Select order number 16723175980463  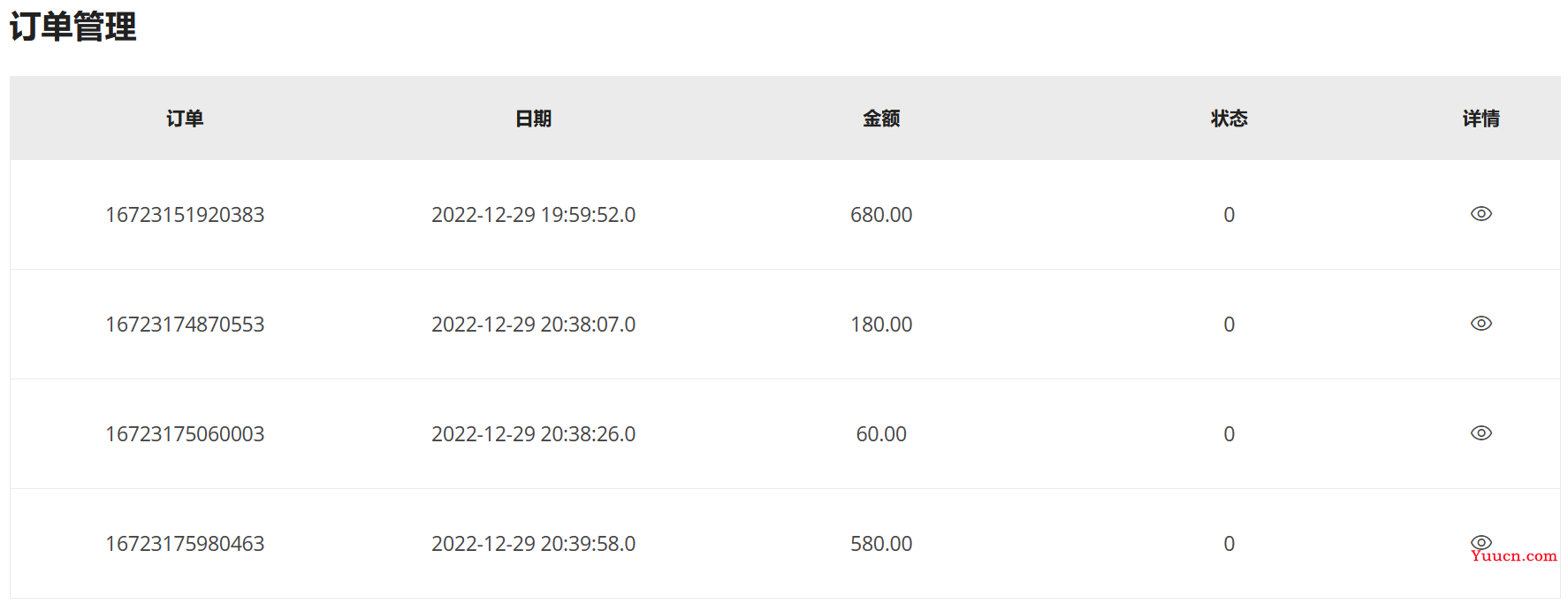pyautogui.click(x=185, y=544)
